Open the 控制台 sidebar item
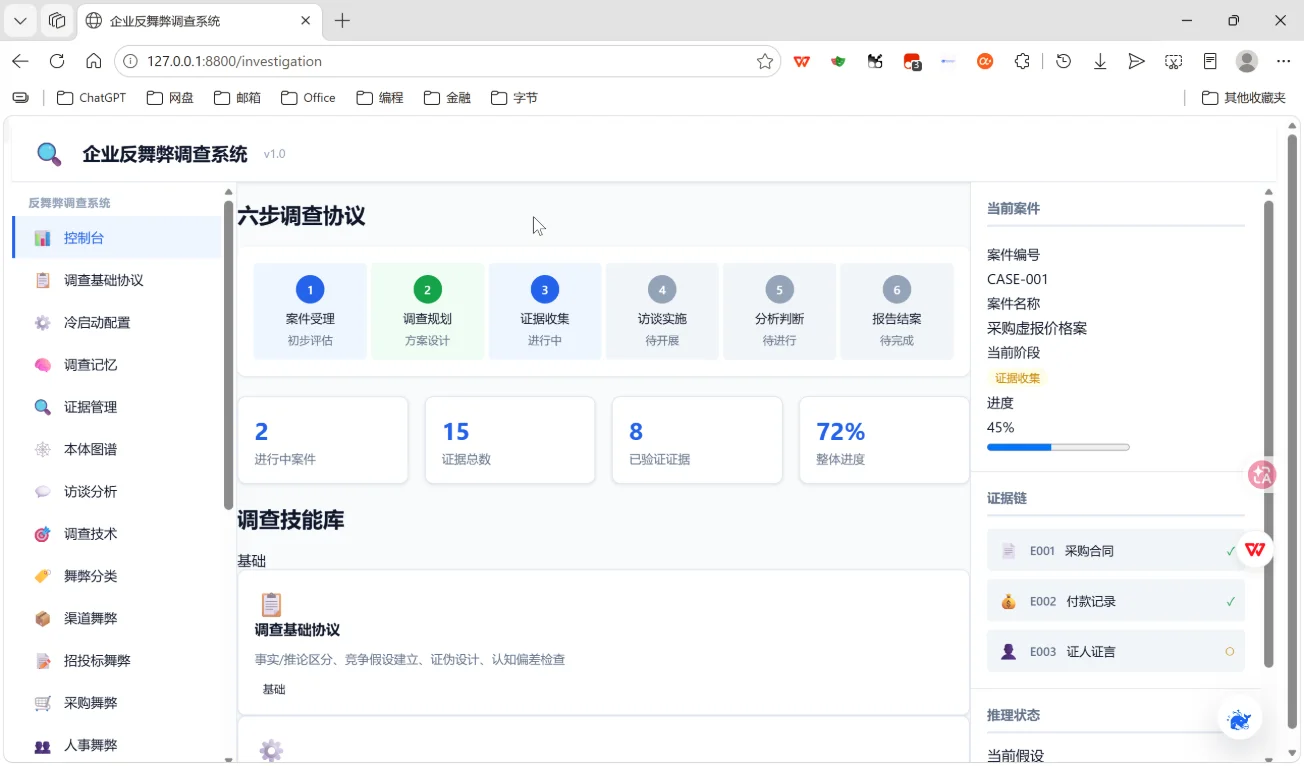The width and height of the screenshot is (1304, 766). (x=117, y=238)
